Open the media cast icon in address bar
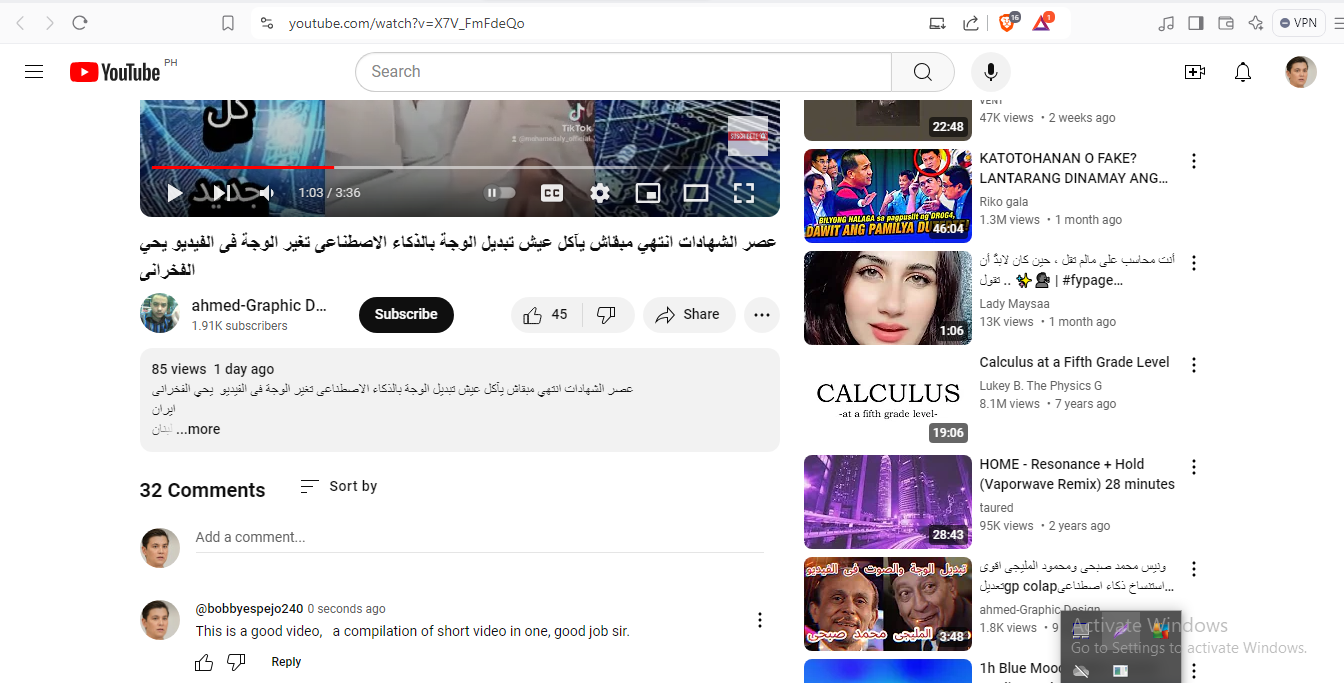The height and width of the screenshot is (683, 1344). point(937,23)
